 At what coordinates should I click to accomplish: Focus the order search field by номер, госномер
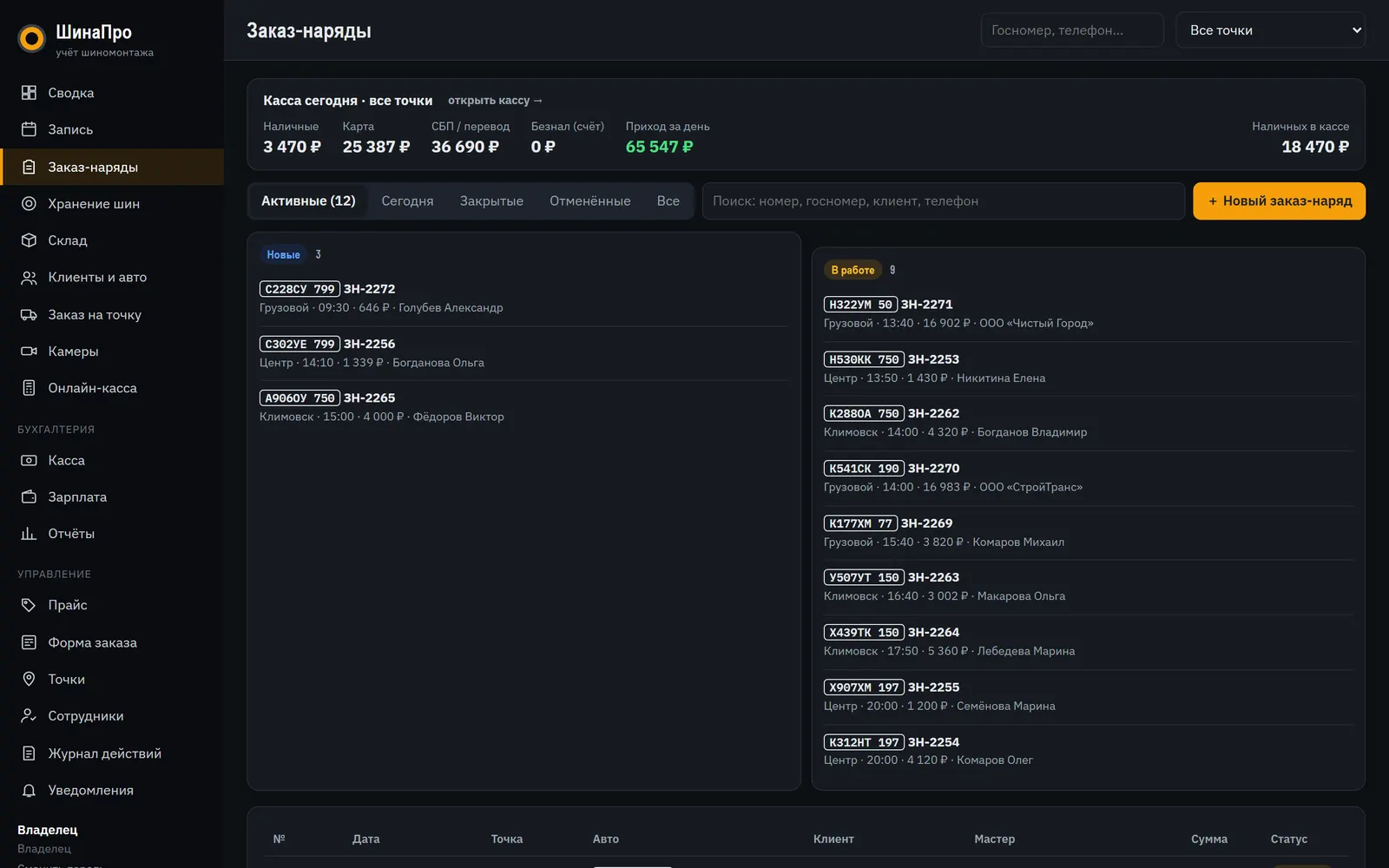point(943,201)
